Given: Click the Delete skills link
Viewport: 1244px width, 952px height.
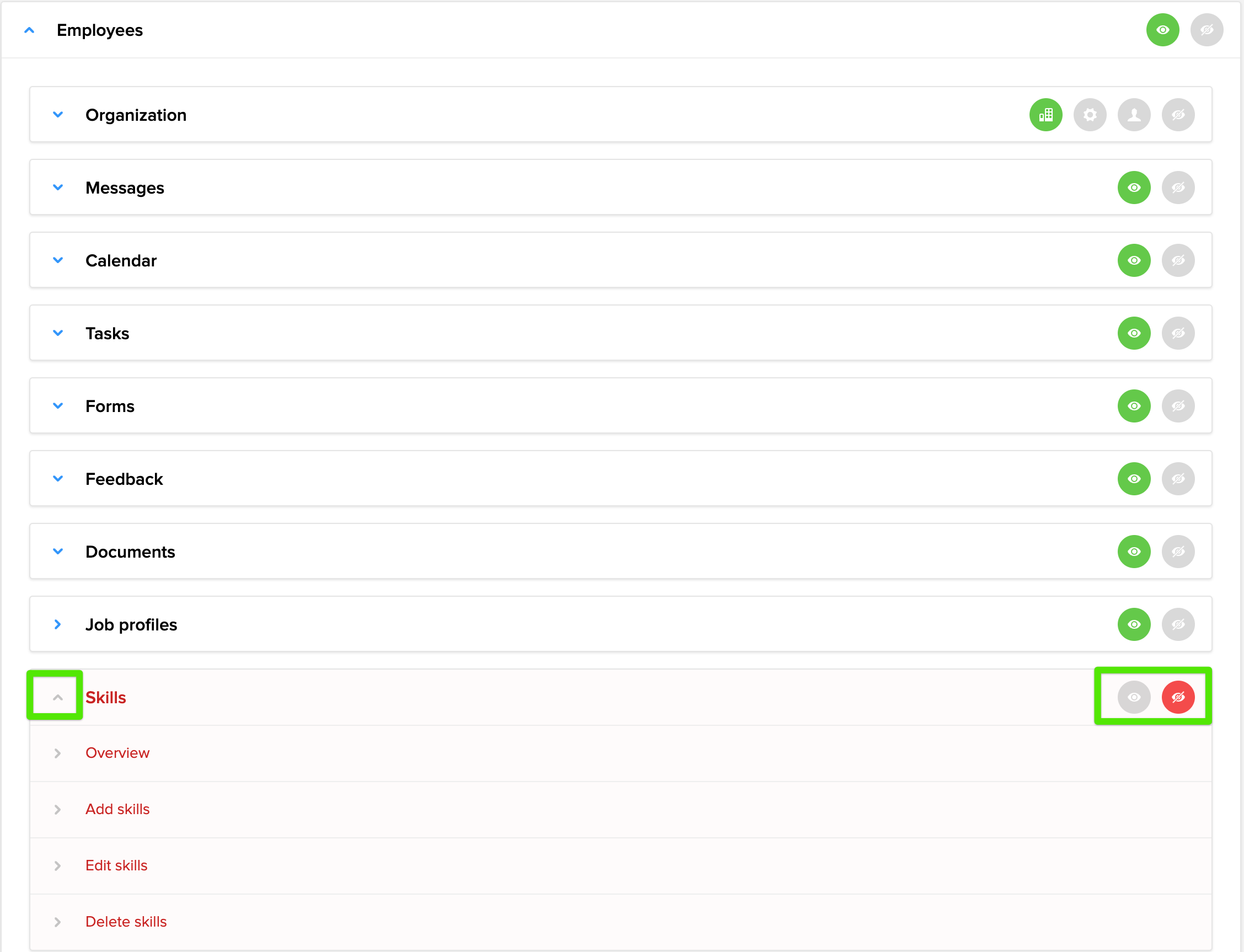Looking at the screenshot, I should pyautogui.click(x=126, y=922).
